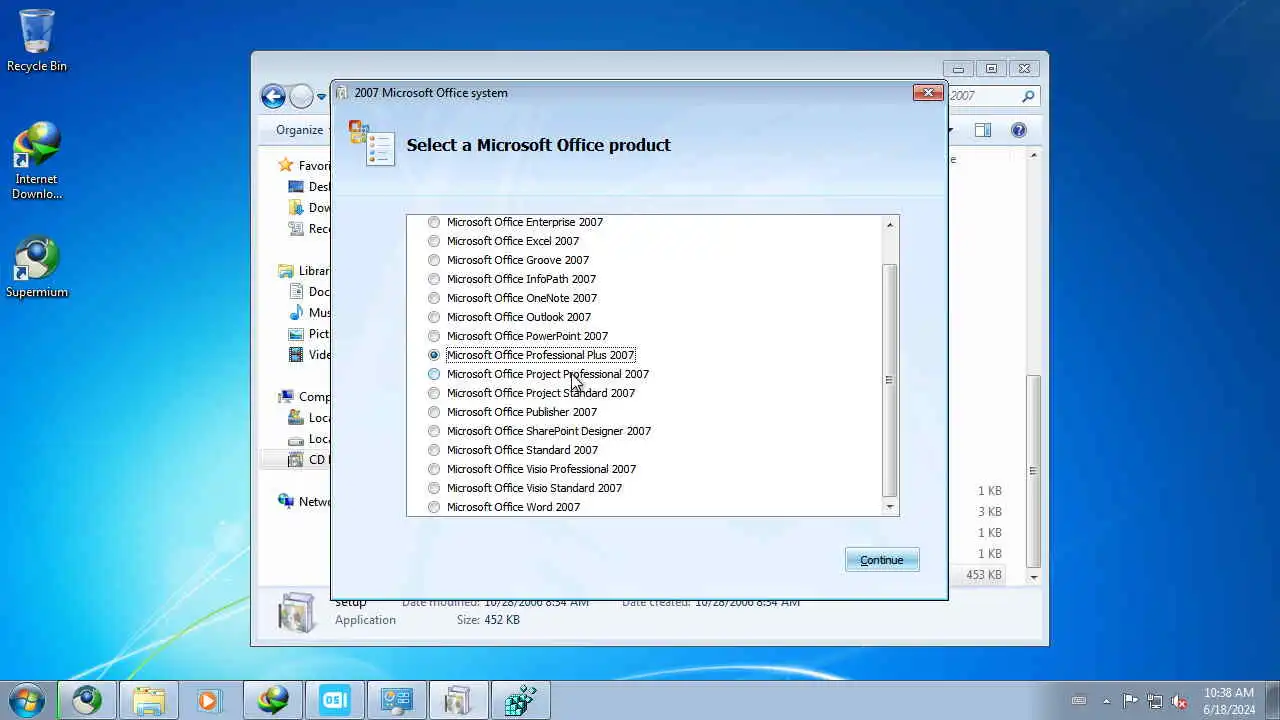Screen dimensions: 1280x720
Task: Select Microsoft Office PowerPoint 2007
Action: pos(434,336)
